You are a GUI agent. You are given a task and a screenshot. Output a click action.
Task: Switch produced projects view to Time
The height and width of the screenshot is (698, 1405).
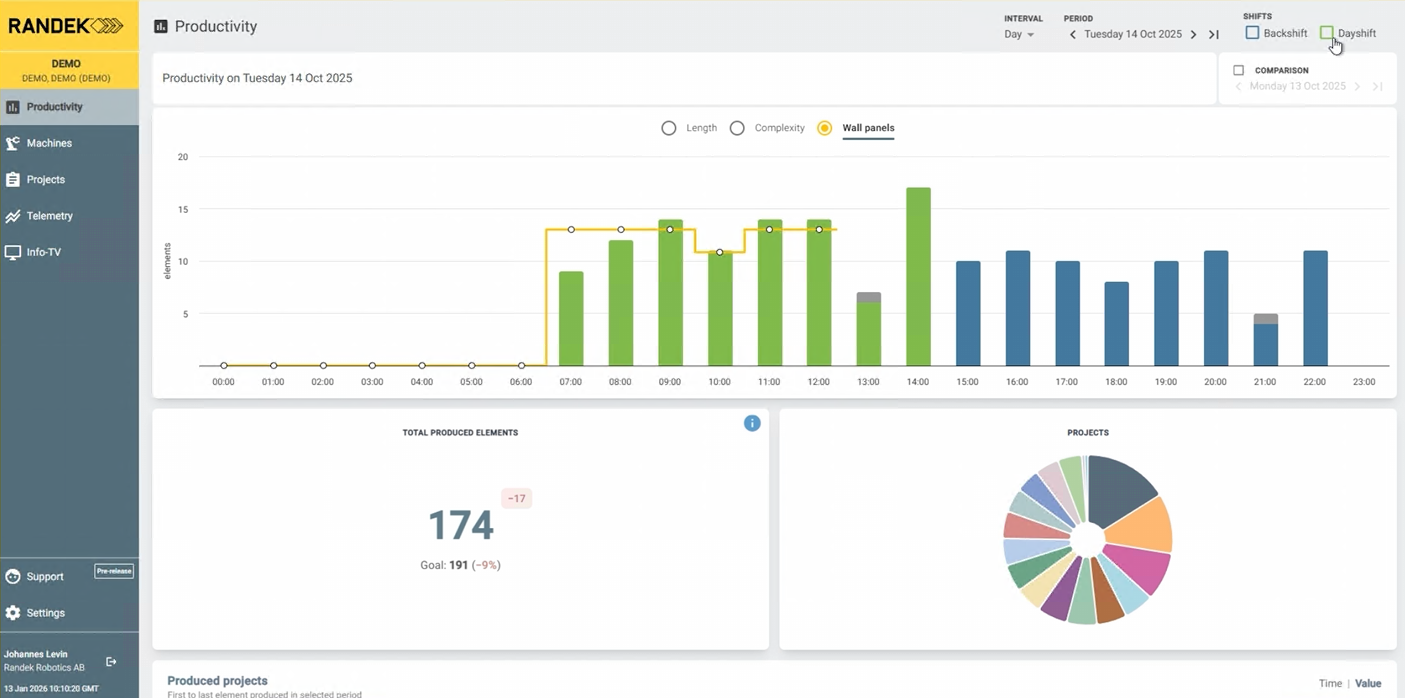(x=1330, y=684)
